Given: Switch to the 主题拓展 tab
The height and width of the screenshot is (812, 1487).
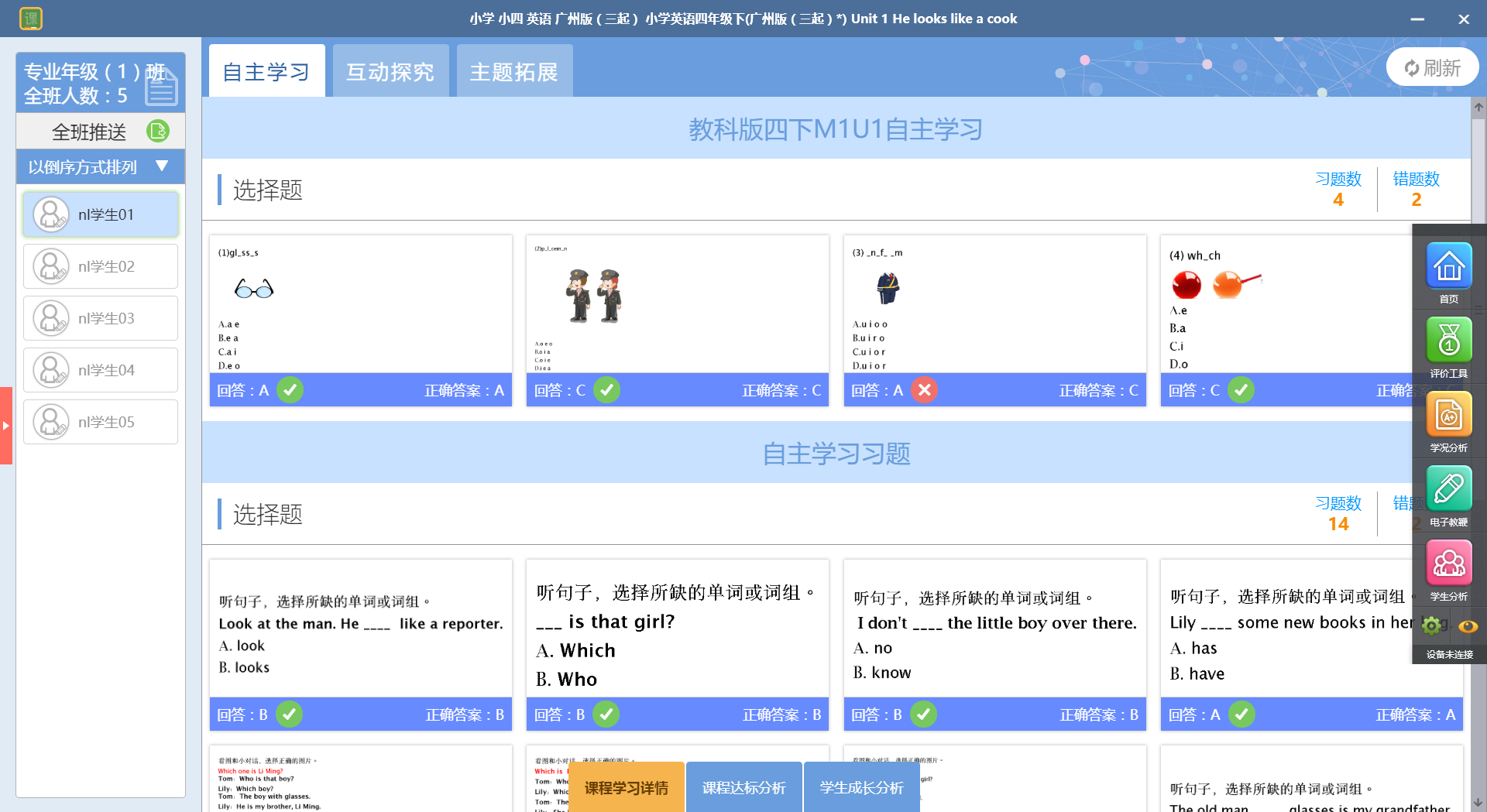Looking at the screenshot, I should pyautogui.click(x=514, y=71).
